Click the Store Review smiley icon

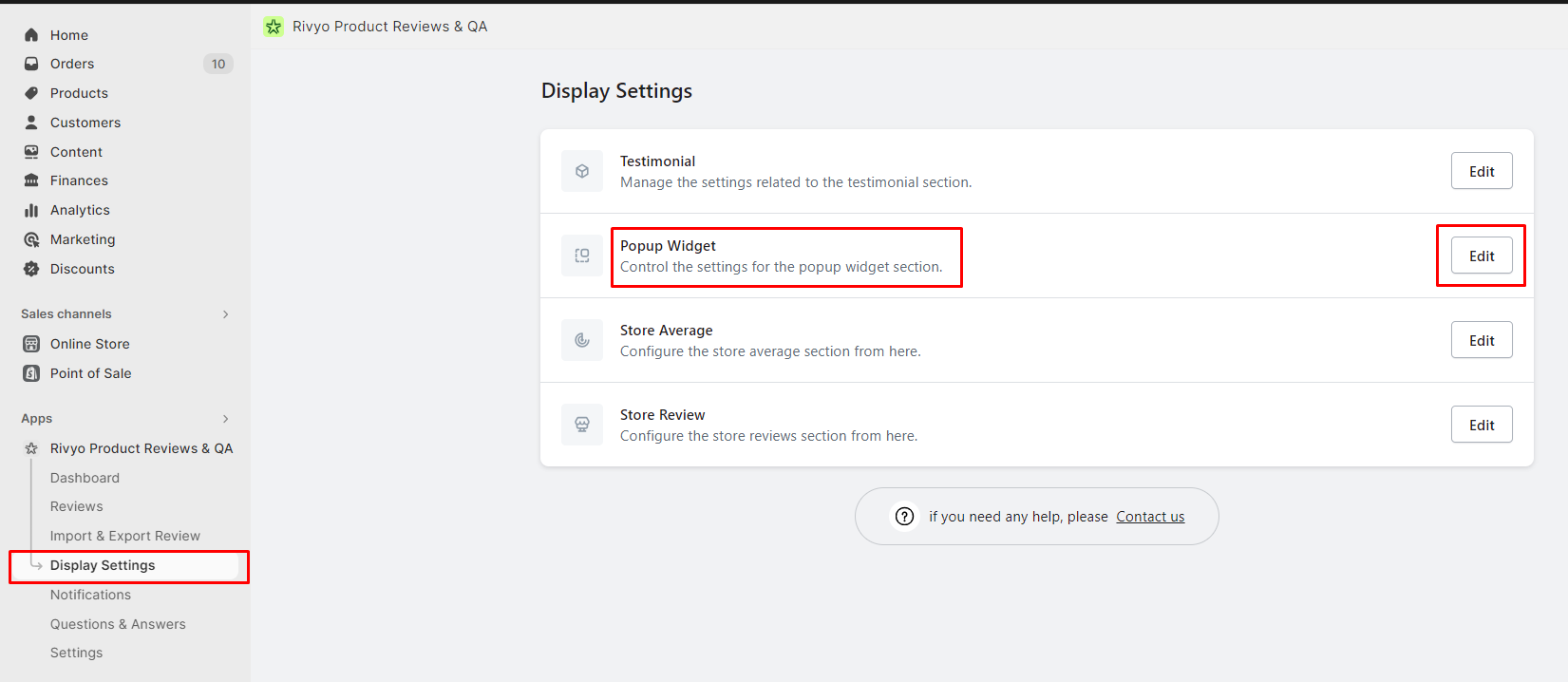(581, 424)
